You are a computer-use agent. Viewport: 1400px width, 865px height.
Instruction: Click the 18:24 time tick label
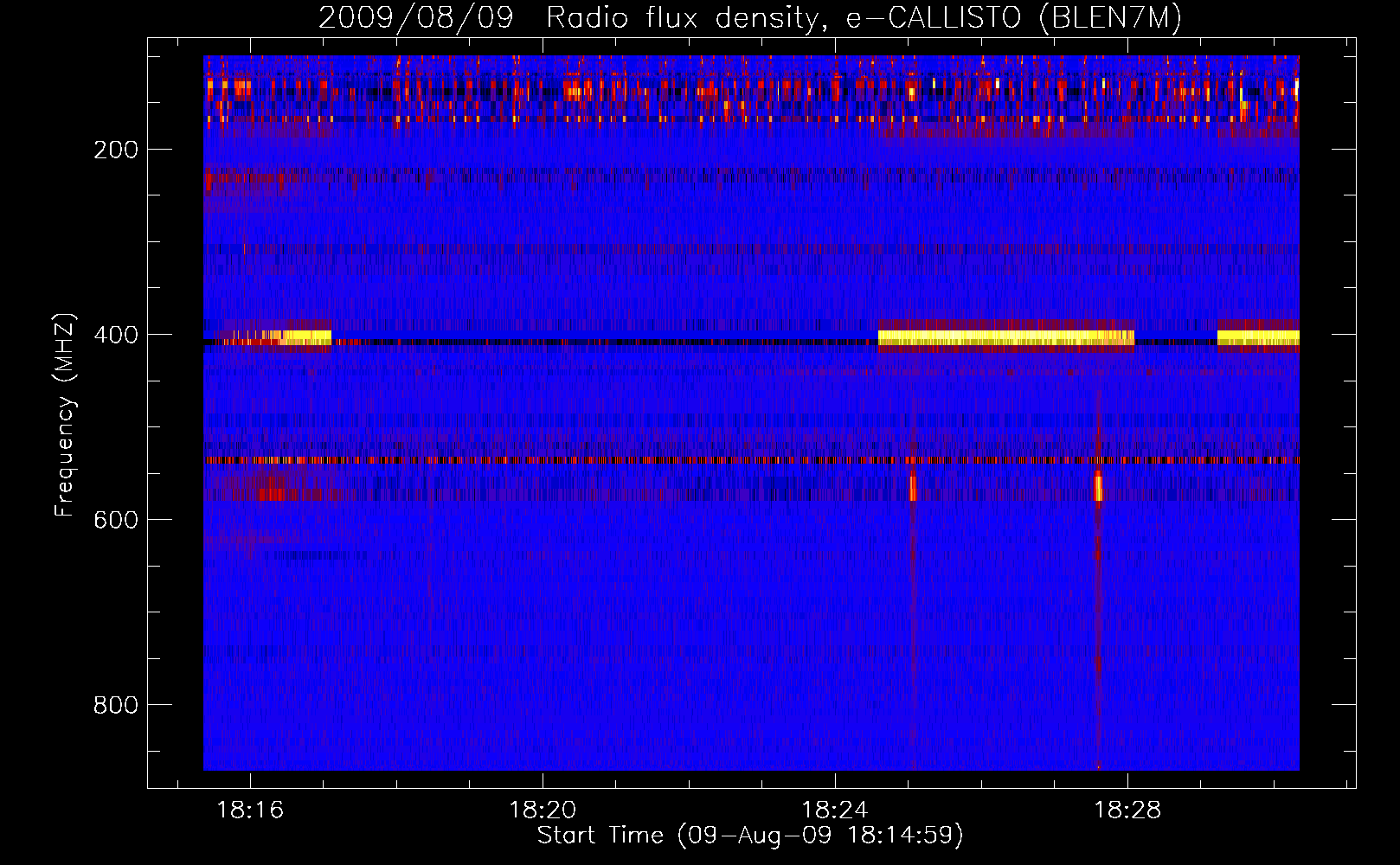click(x=835, y=811)
